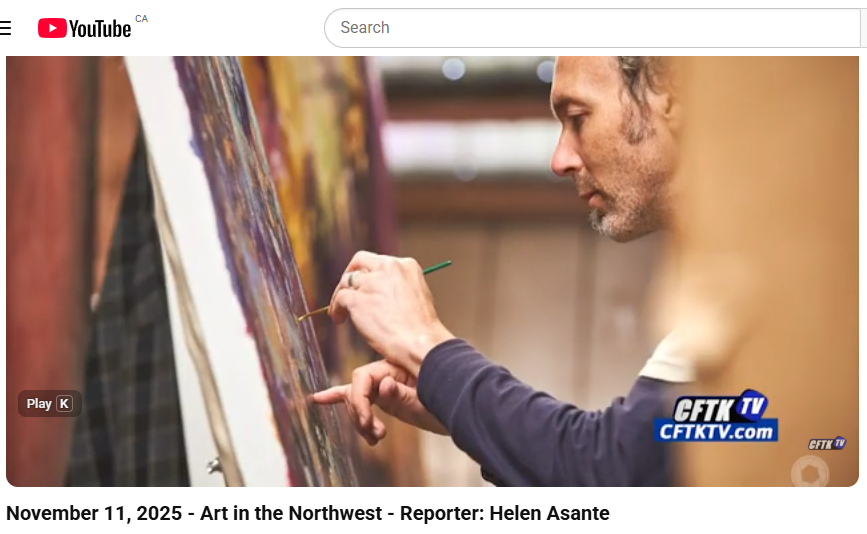Click the CFTKTV.com blue banner text
This screenshot has height=534, width=867.
coord(716,431)
